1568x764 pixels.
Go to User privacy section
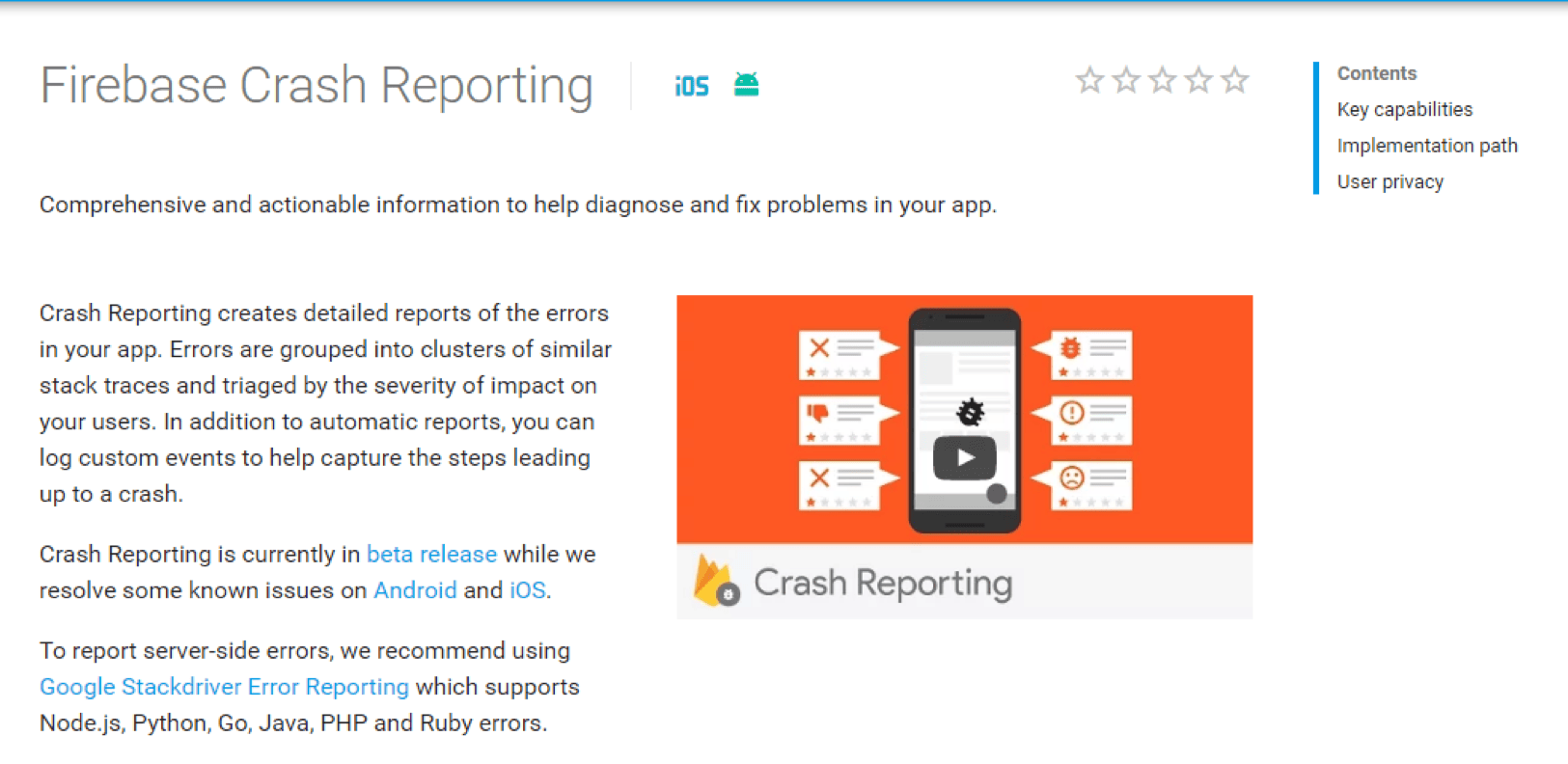click(x=1390, y=181)
